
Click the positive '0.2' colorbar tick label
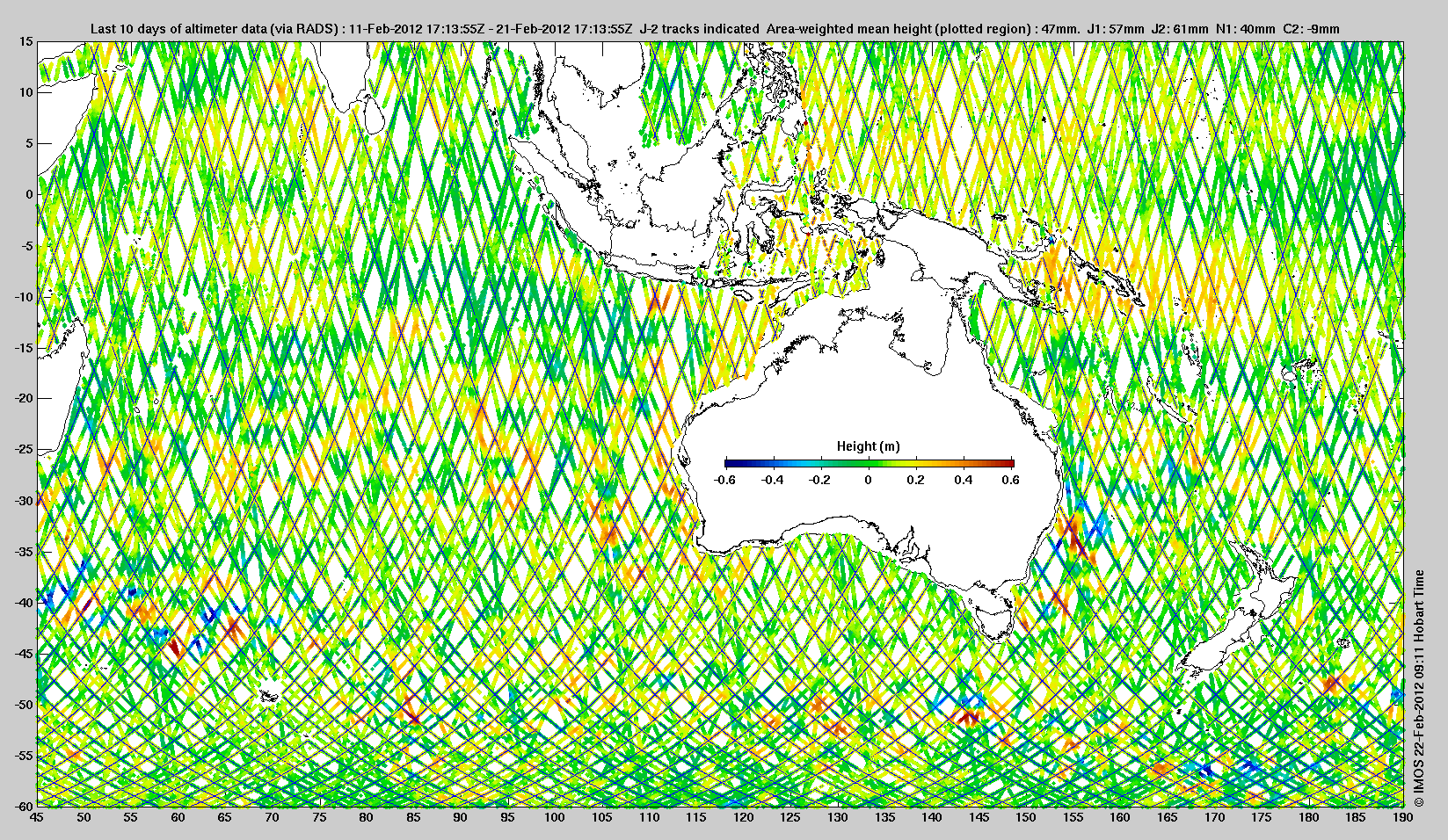click(x=916, y=480)
